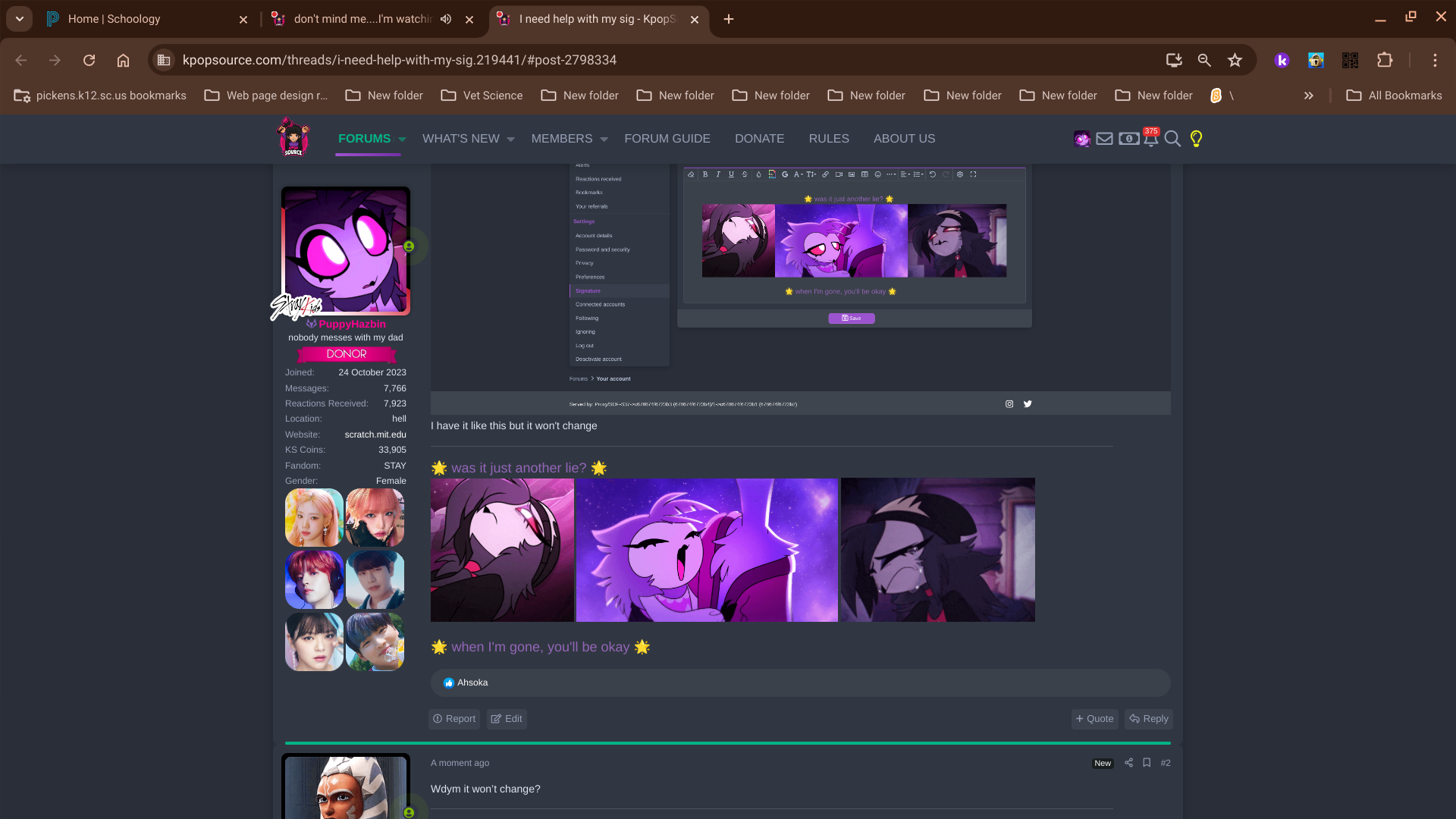The image size is (1456, 819).
Task: Open Web page design bookmark folder
Action: tap(266, 96)
